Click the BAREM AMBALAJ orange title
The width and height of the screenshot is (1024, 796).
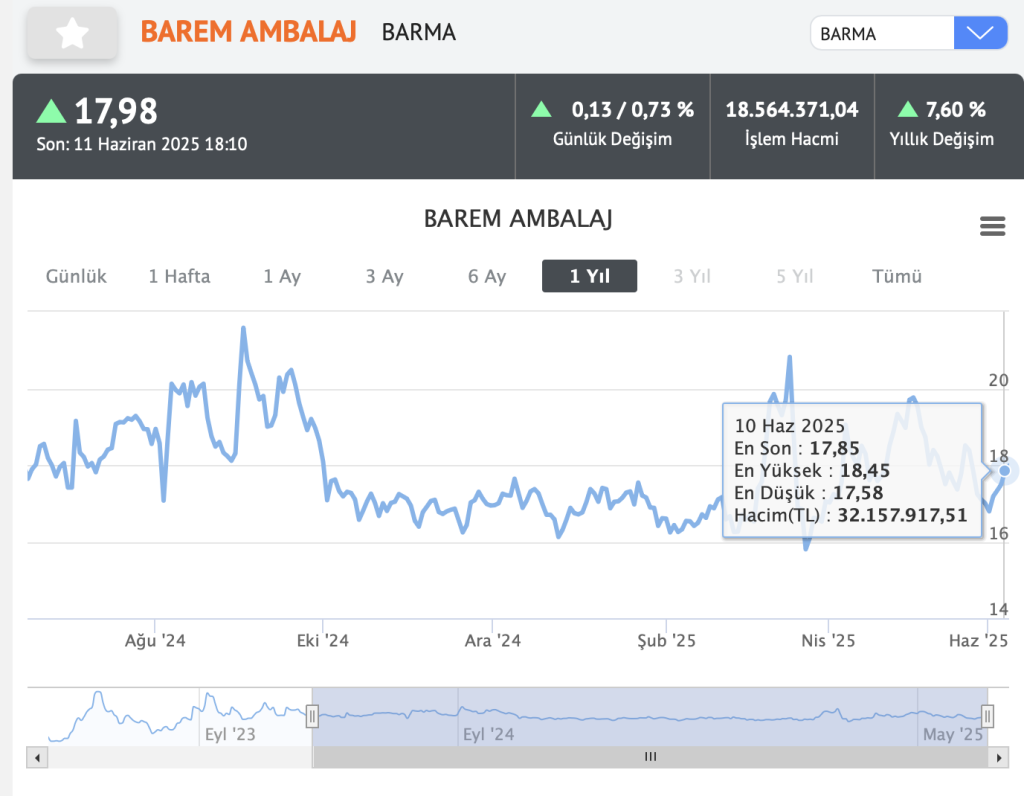249,32
